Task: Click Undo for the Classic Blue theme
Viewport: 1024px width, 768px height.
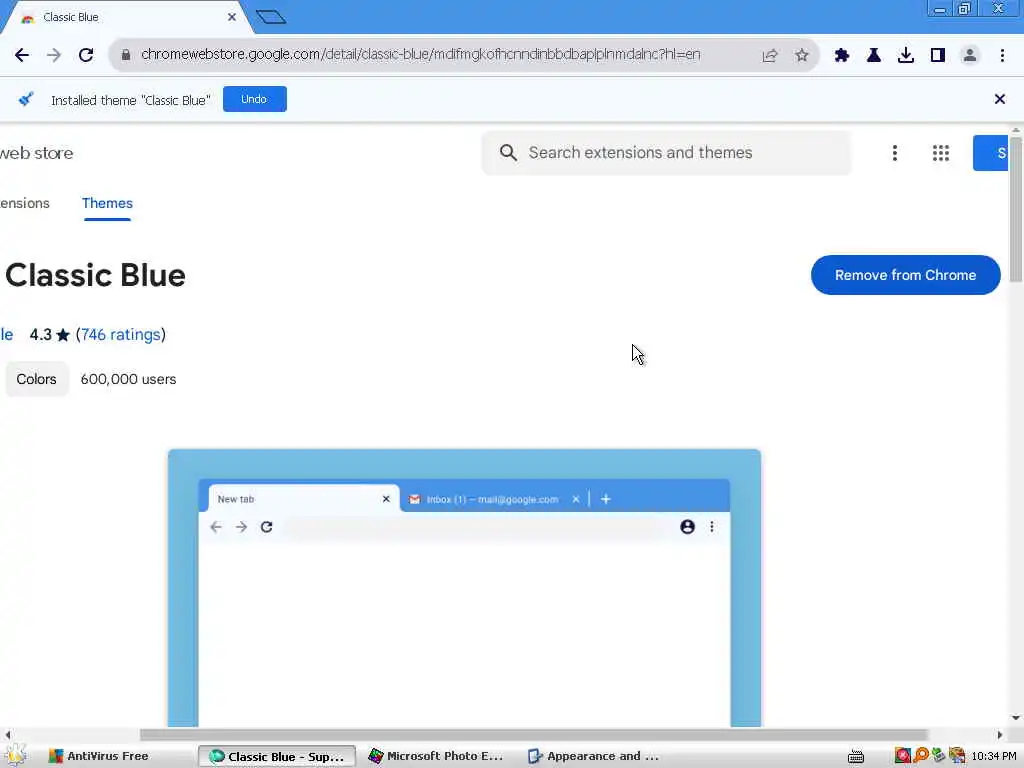Action: pyautogui.click(x=255, y=99)
